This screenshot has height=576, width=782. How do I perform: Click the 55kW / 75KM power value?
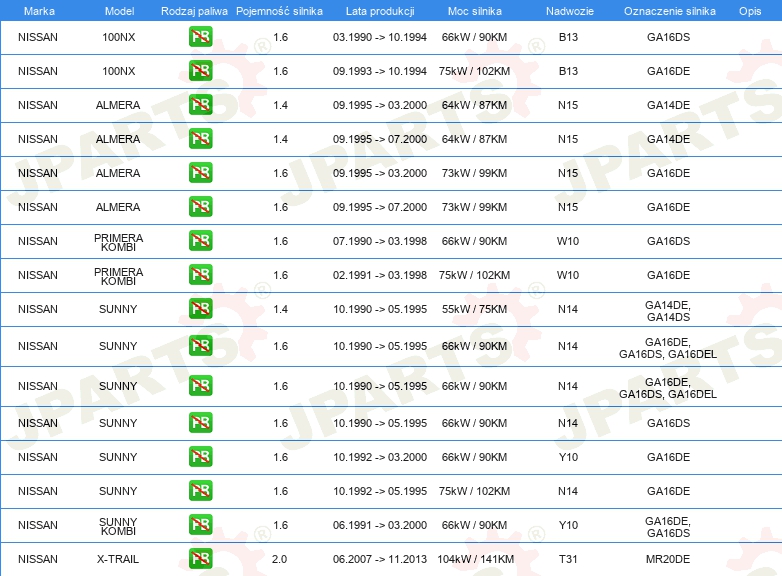pyautogui.click(x=474, y=309)
